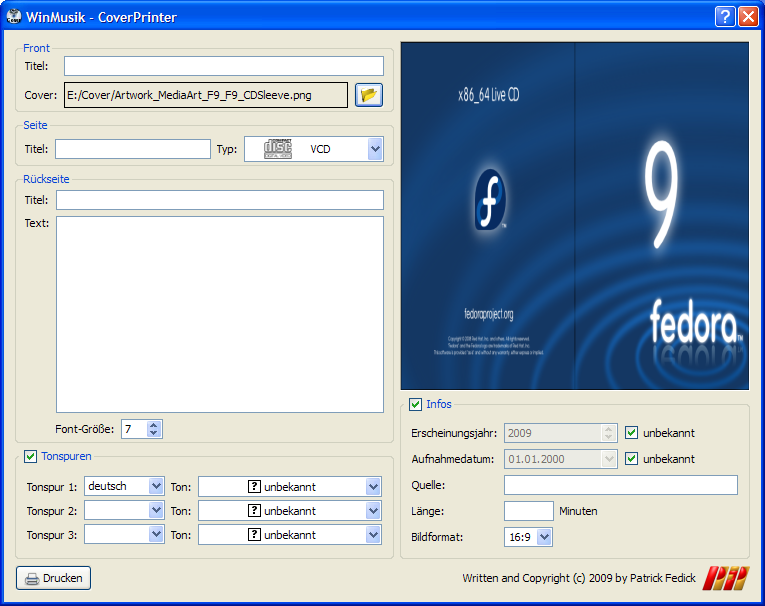Click the Front Titel input field
This screenshot has width=765, height=606.
(x=224, y=66)
